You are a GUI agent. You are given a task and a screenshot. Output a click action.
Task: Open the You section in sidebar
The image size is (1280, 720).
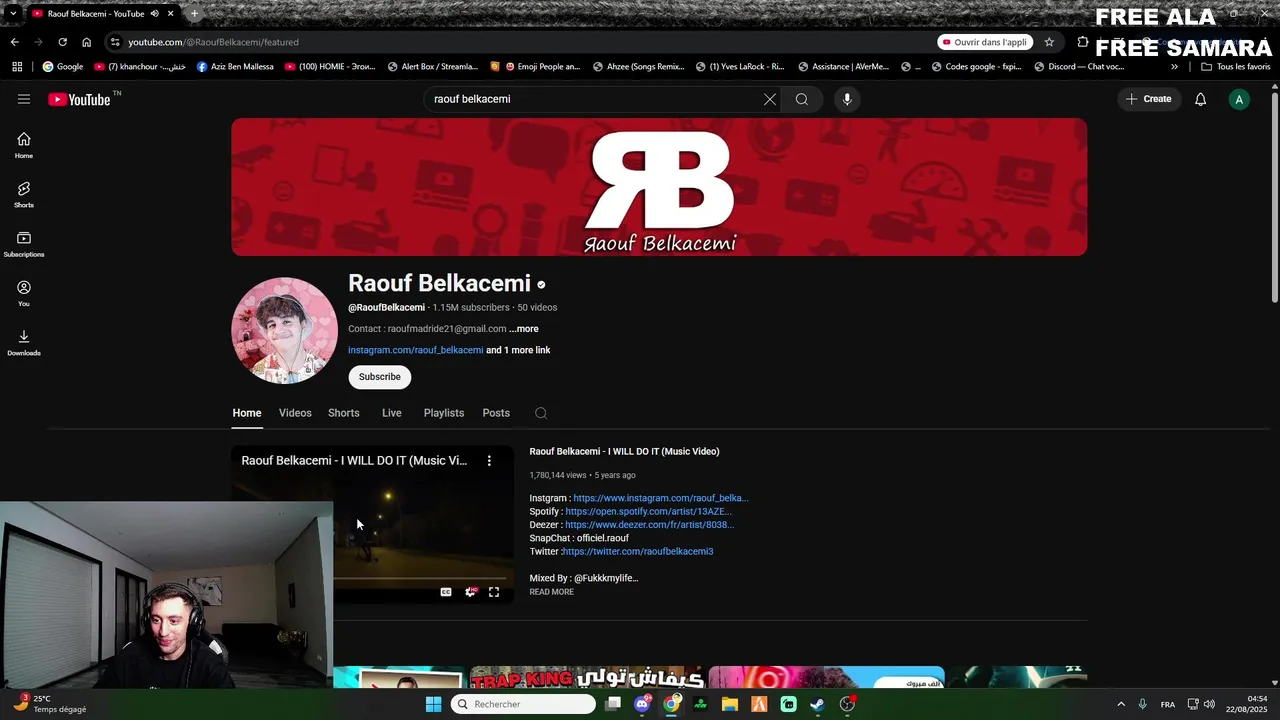pos(24,293)
